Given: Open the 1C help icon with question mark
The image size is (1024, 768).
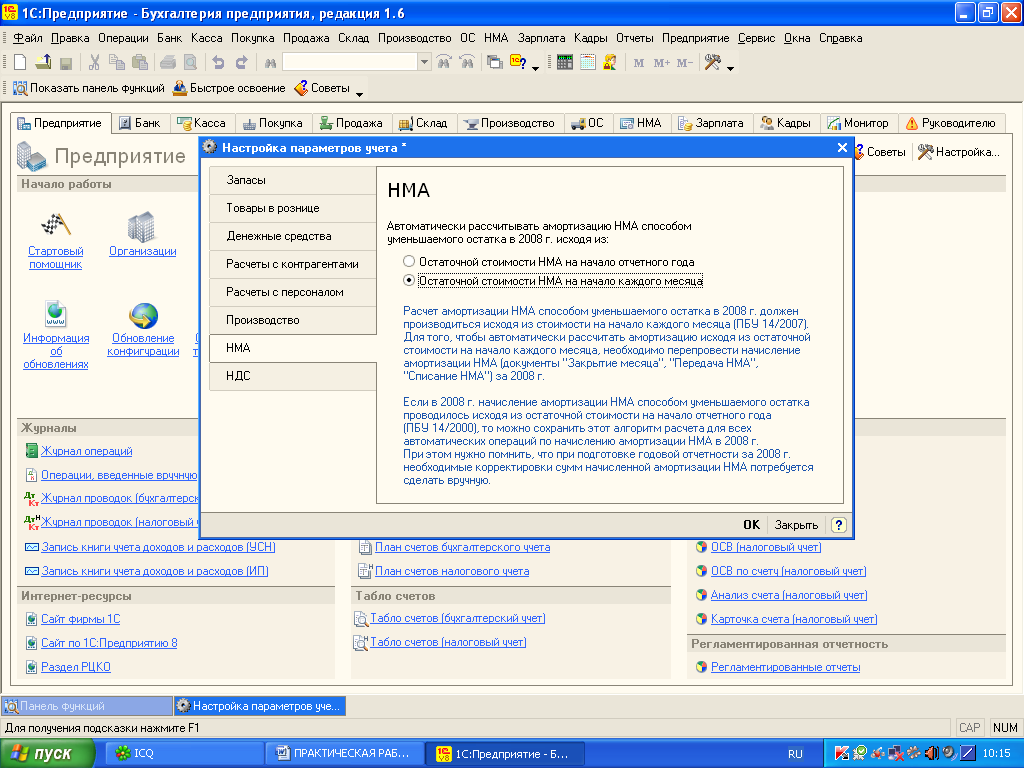Looking at the screenshot, I should (518, 63).
